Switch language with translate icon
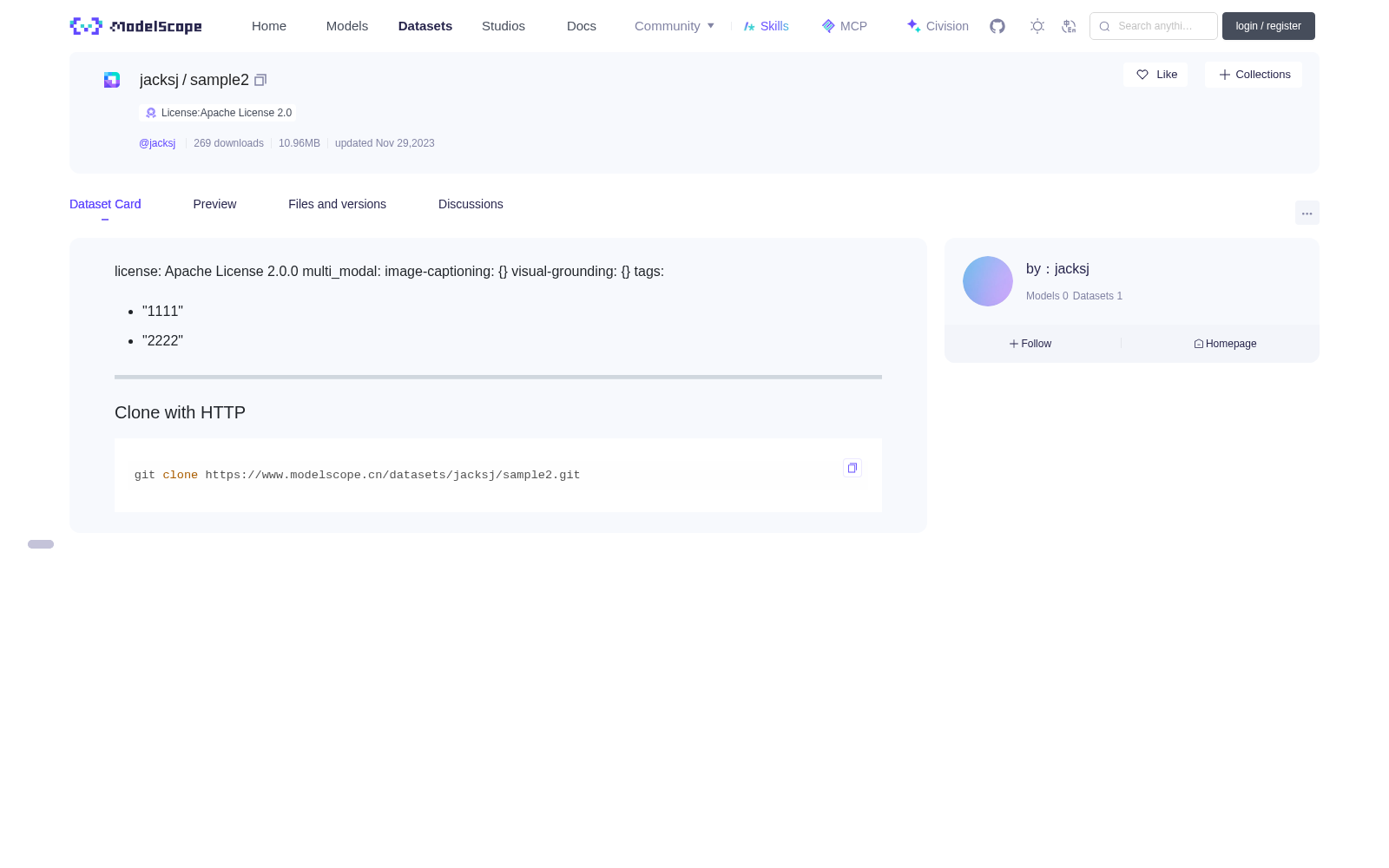 point(1069,26)
